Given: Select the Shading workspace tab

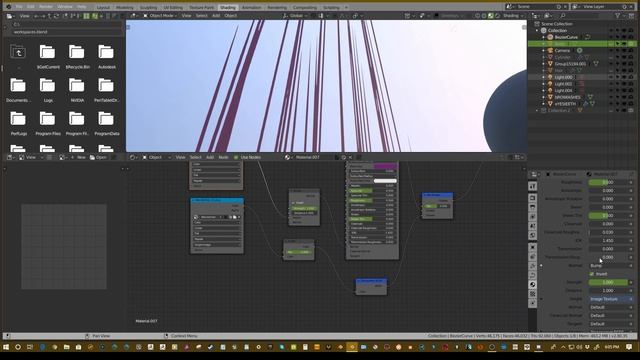Looking at the screenshot, I should click(x=227, y=7).
